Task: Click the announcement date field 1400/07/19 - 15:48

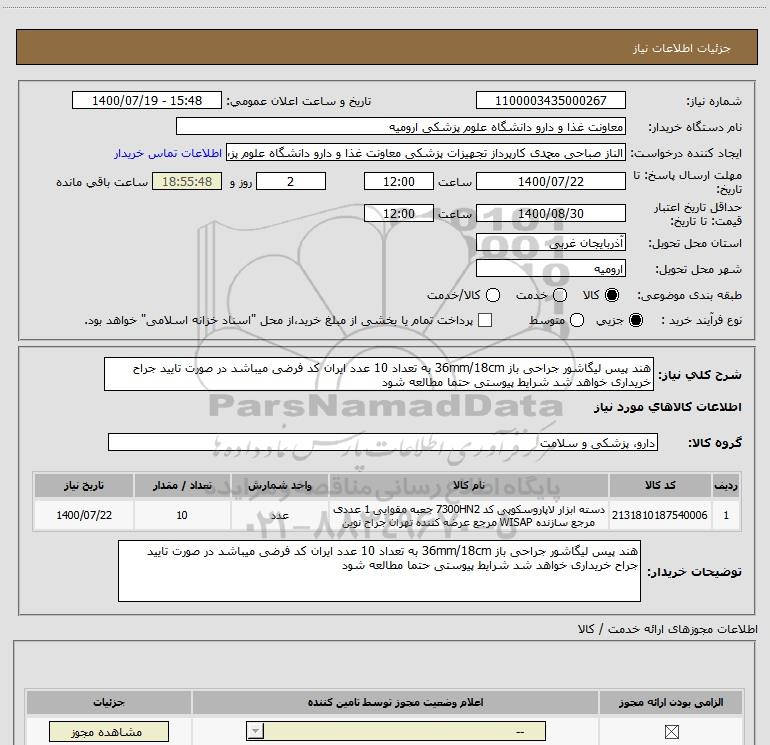Action: coord(147,100)
